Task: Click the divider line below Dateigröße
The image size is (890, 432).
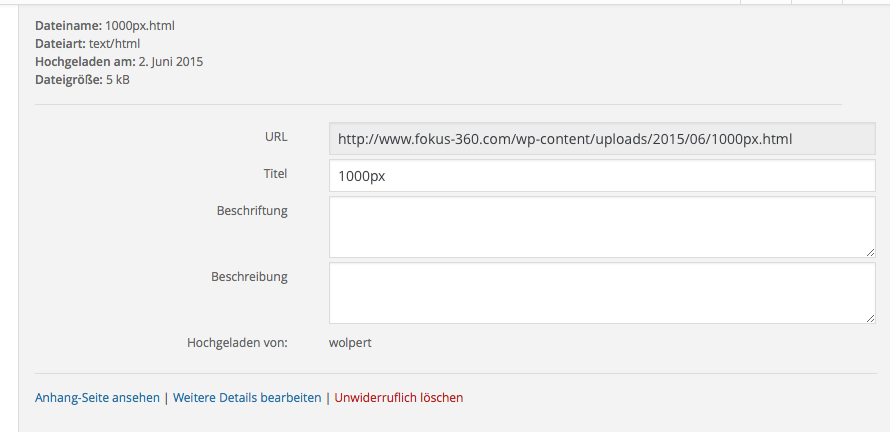Action: pyautogui.click(x=438, y=104)
